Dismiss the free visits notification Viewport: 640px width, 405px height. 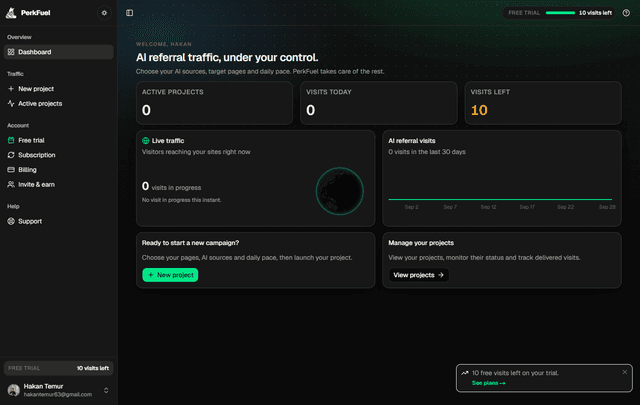click(x=624, y=372)
